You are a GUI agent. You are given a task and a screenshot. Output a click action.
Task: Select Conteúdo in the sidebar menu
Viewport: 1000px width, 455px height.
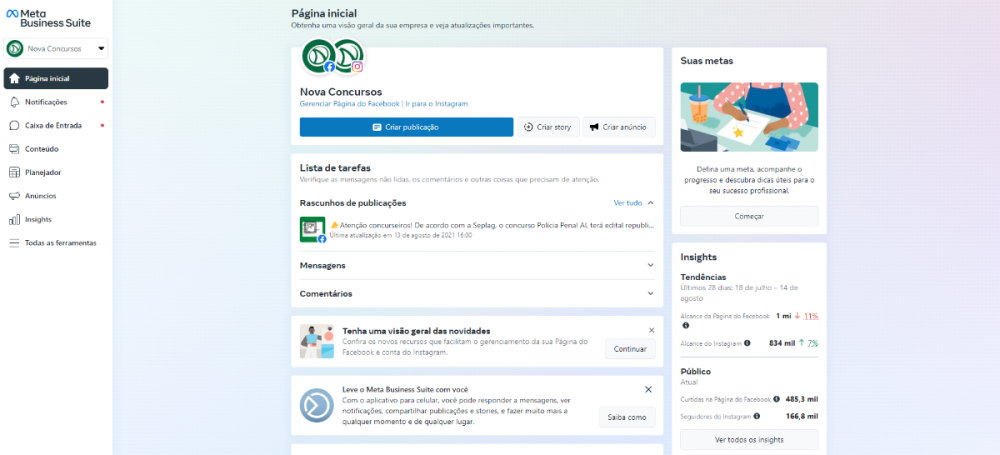point(41,149)
